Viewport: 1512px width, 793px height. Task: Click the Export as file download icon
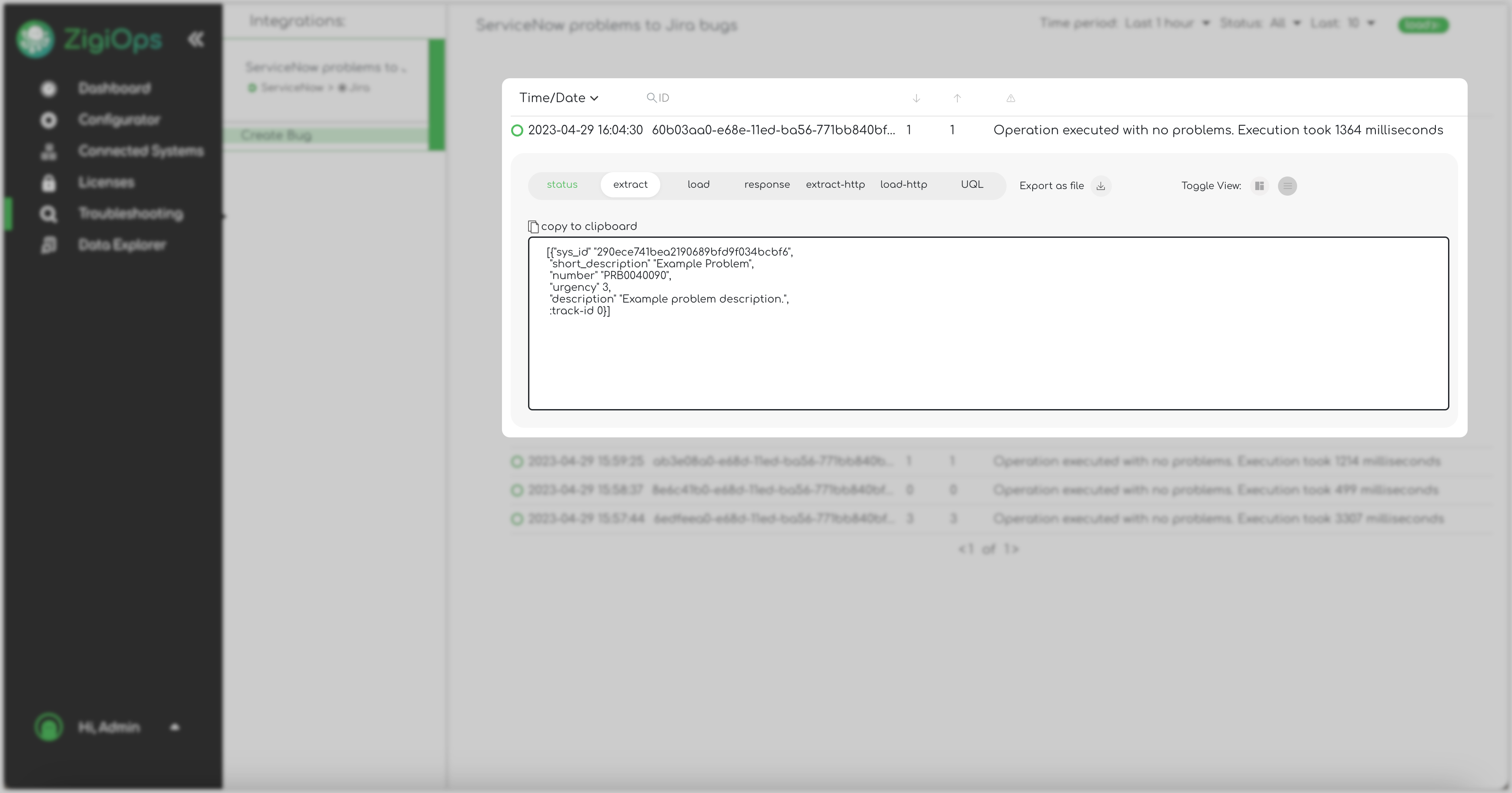coord(1101,186)
